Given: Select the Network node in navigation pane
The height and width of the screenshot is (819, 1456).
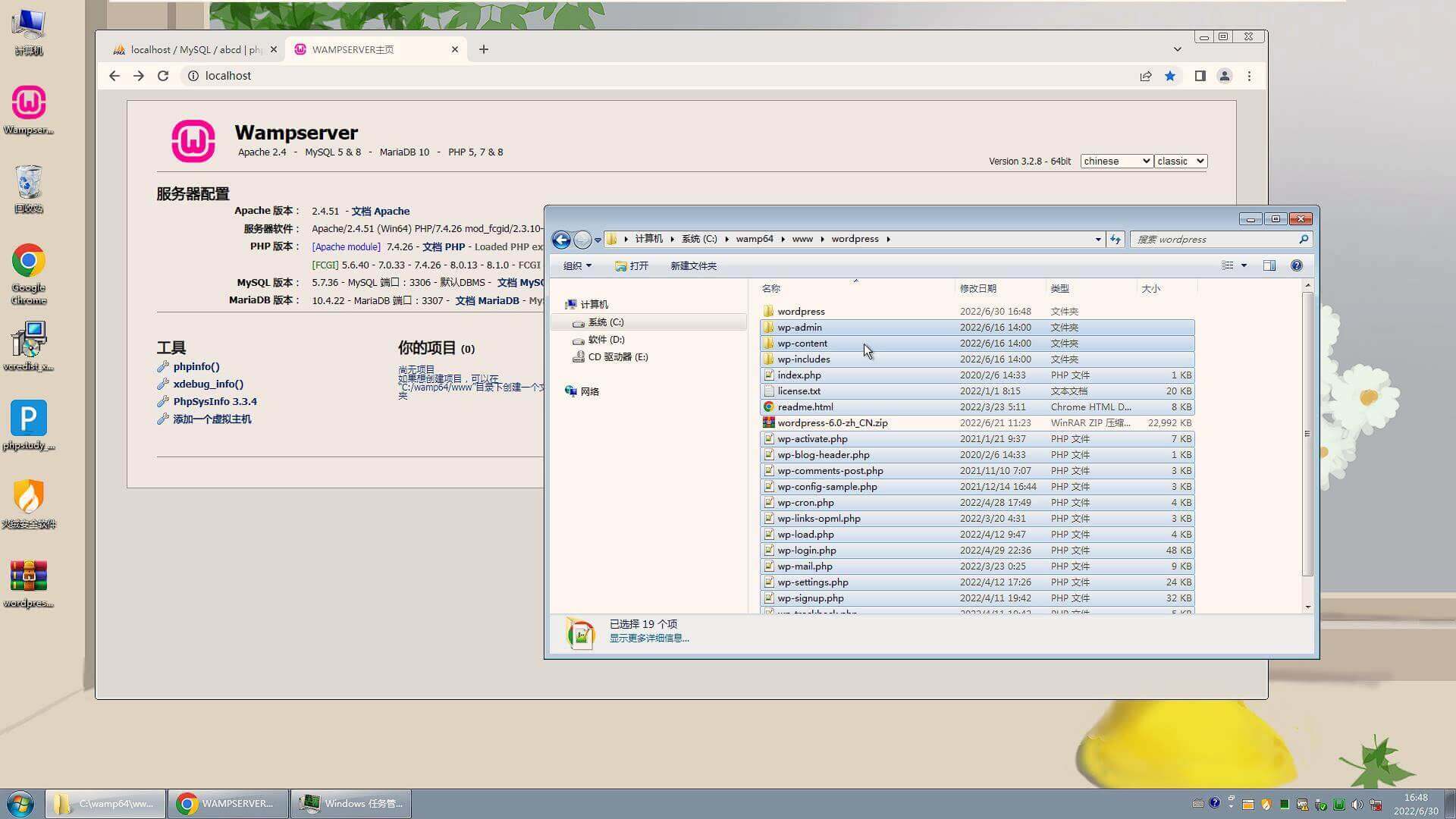Looking at the screenshot, I should pos(589,391).
